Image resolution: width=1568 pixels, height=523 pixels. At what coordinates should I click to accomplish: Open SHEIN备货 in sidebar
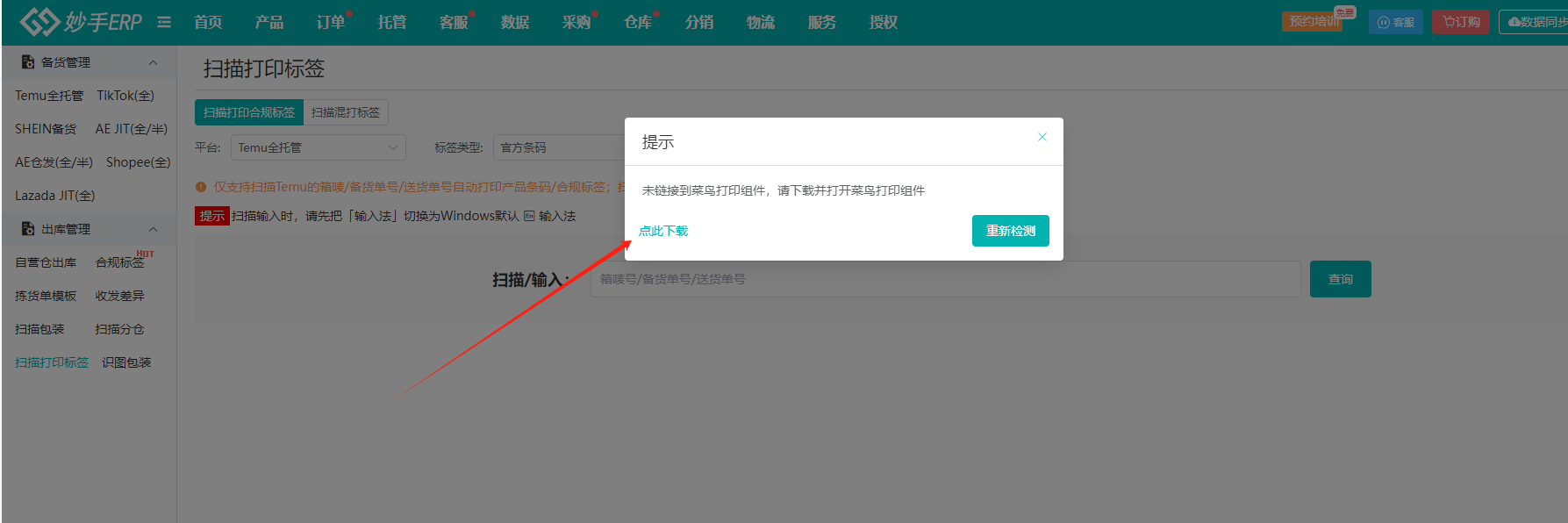coord(46,129)
